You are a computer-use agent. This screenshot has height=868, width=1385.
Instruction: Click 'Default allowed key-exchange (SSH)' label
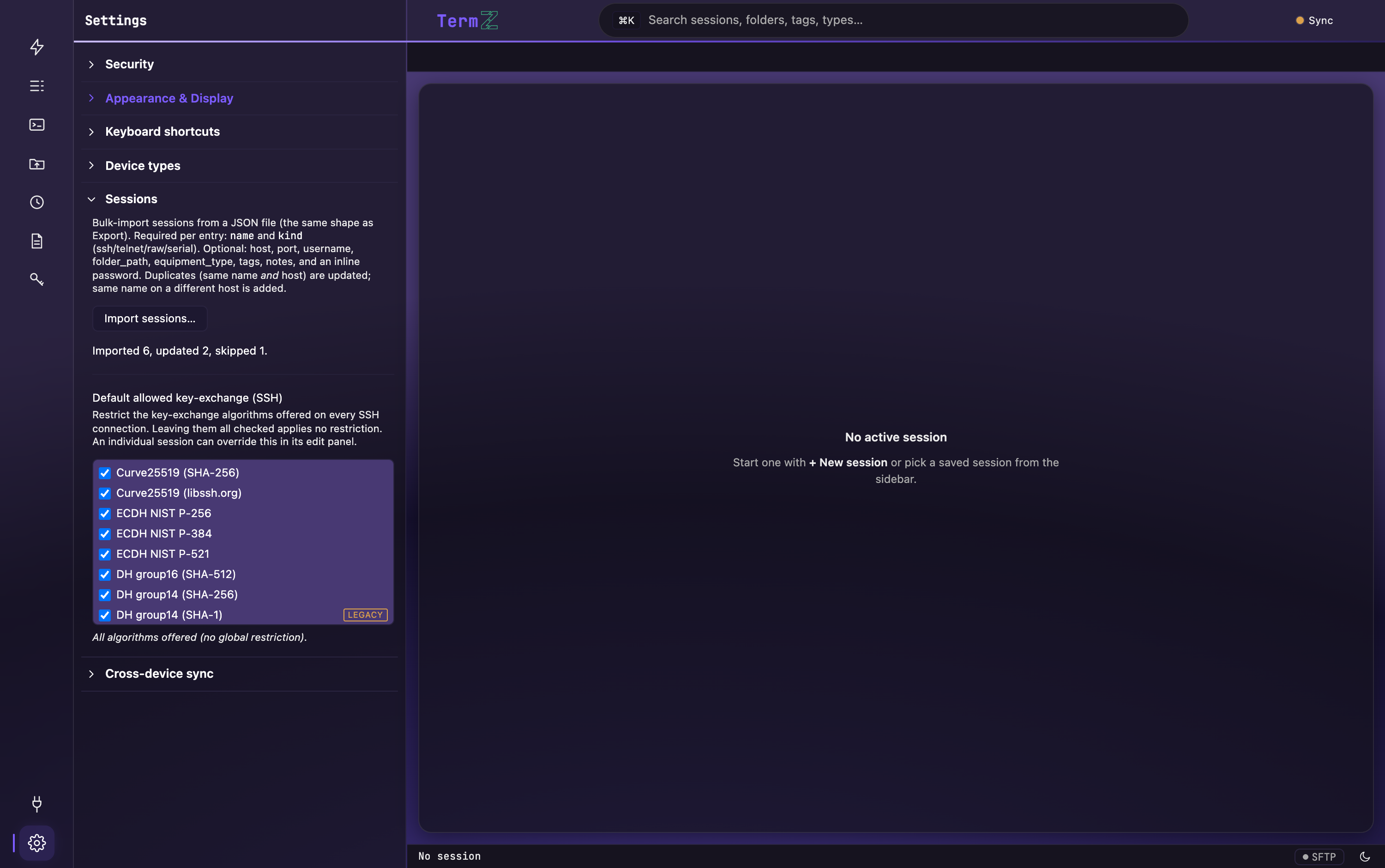click(x=187, y=398)
